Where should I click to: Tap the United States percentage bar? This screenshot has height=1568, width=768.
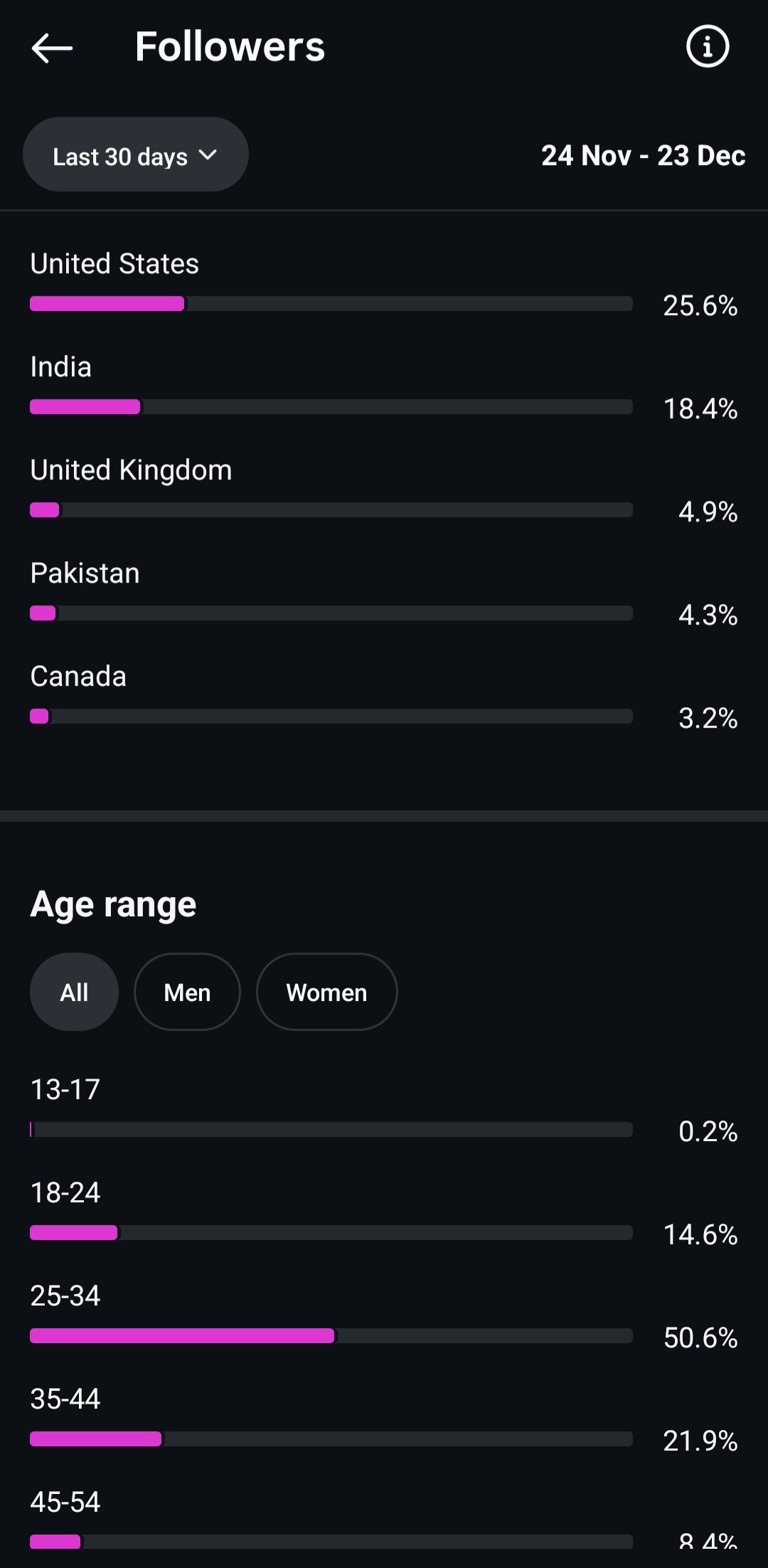click(x=331, y=304)
